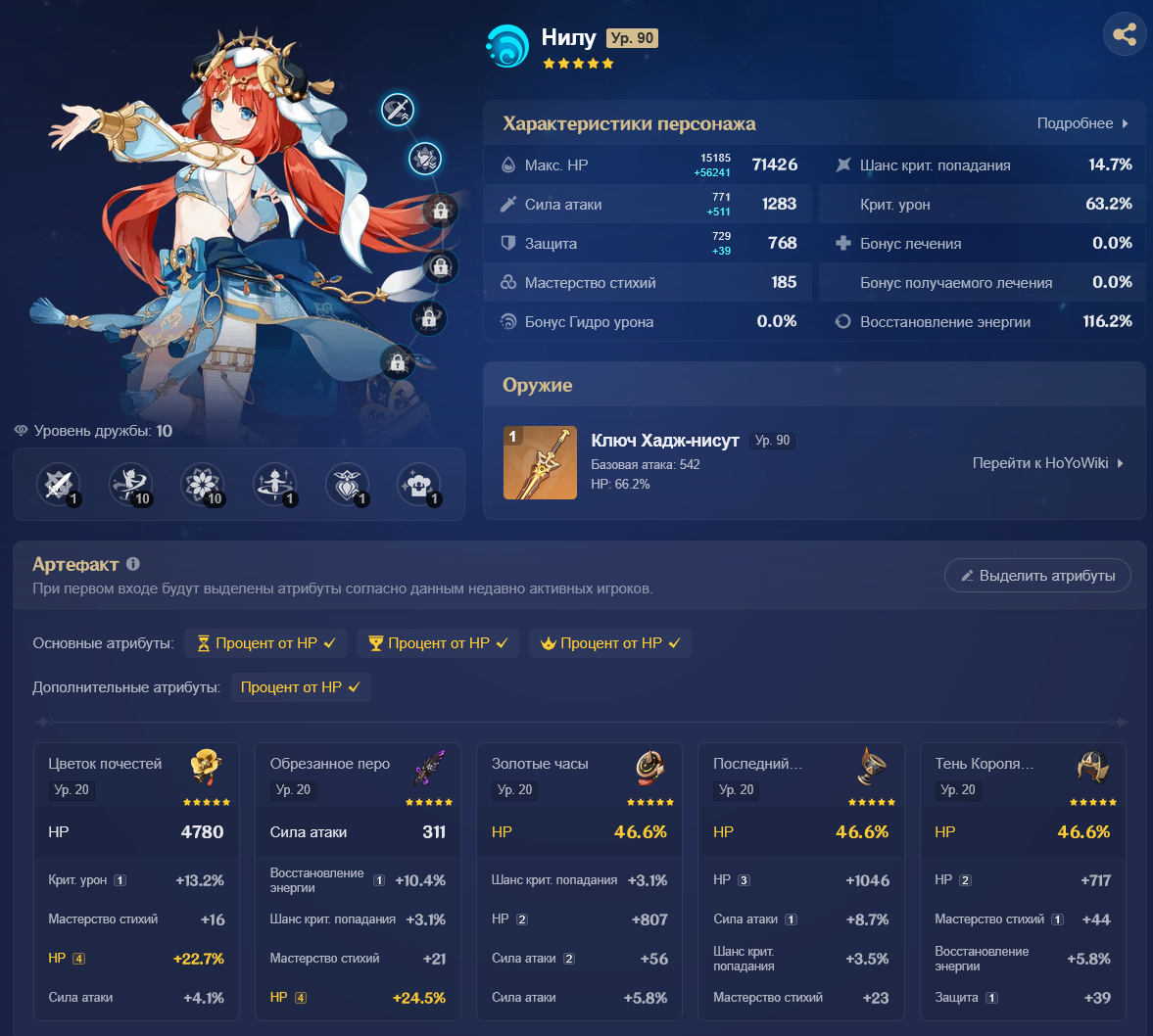The width and height of the screenshot is (1153, 1036).
Task: Click the third constellation lock icon
Action: pos(441,212)
